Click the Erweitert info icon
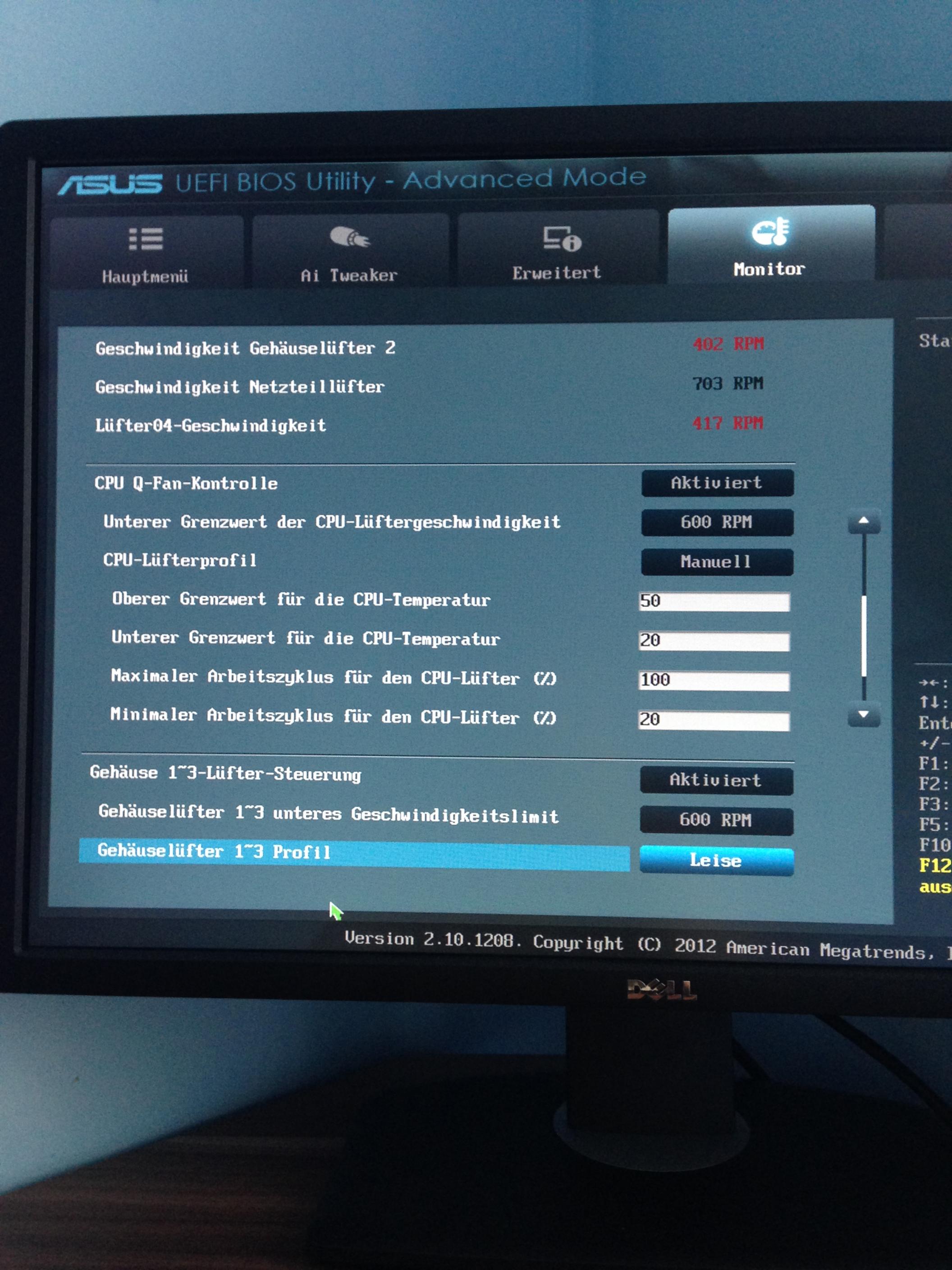952x1270 pixels. coord(562,238)
